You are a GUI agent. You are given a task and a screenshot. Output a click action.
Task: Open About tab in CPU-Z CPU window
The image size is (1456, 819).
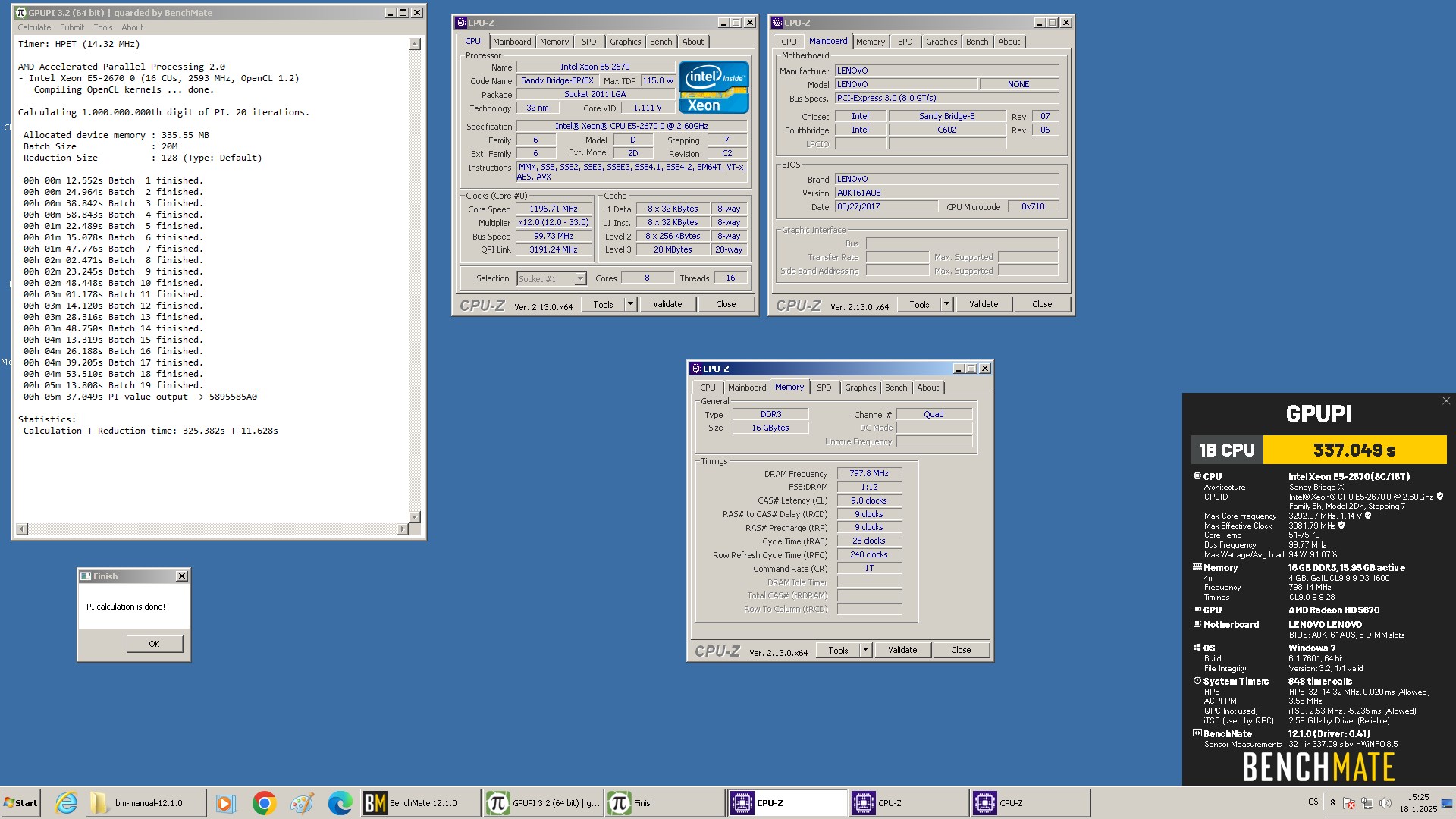tap(693, 42)
